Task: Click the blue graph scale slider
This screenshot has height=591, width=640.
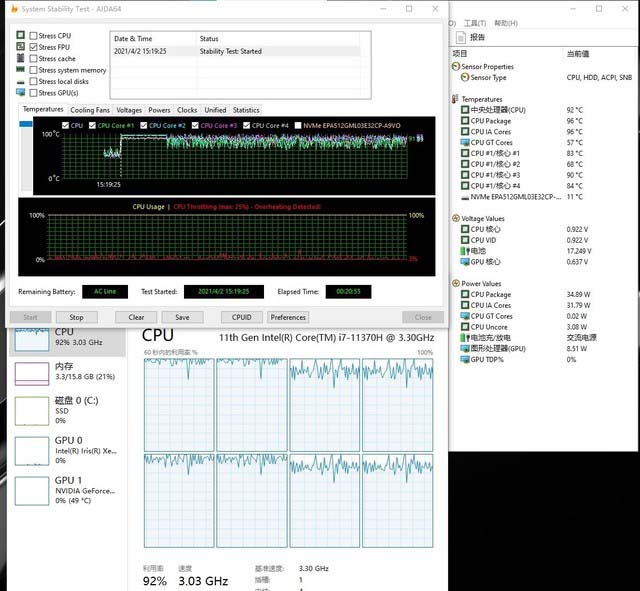Action: point(26,124)
